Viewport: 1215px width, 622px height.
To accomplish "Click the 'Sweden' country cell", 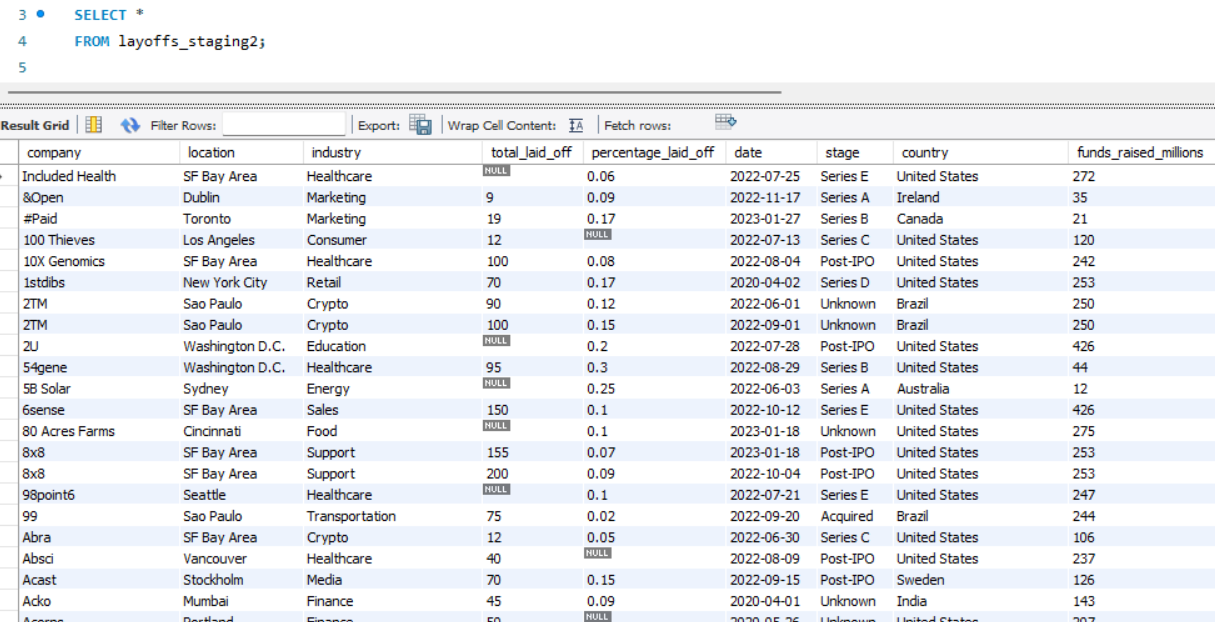I will tap(981, 580).
